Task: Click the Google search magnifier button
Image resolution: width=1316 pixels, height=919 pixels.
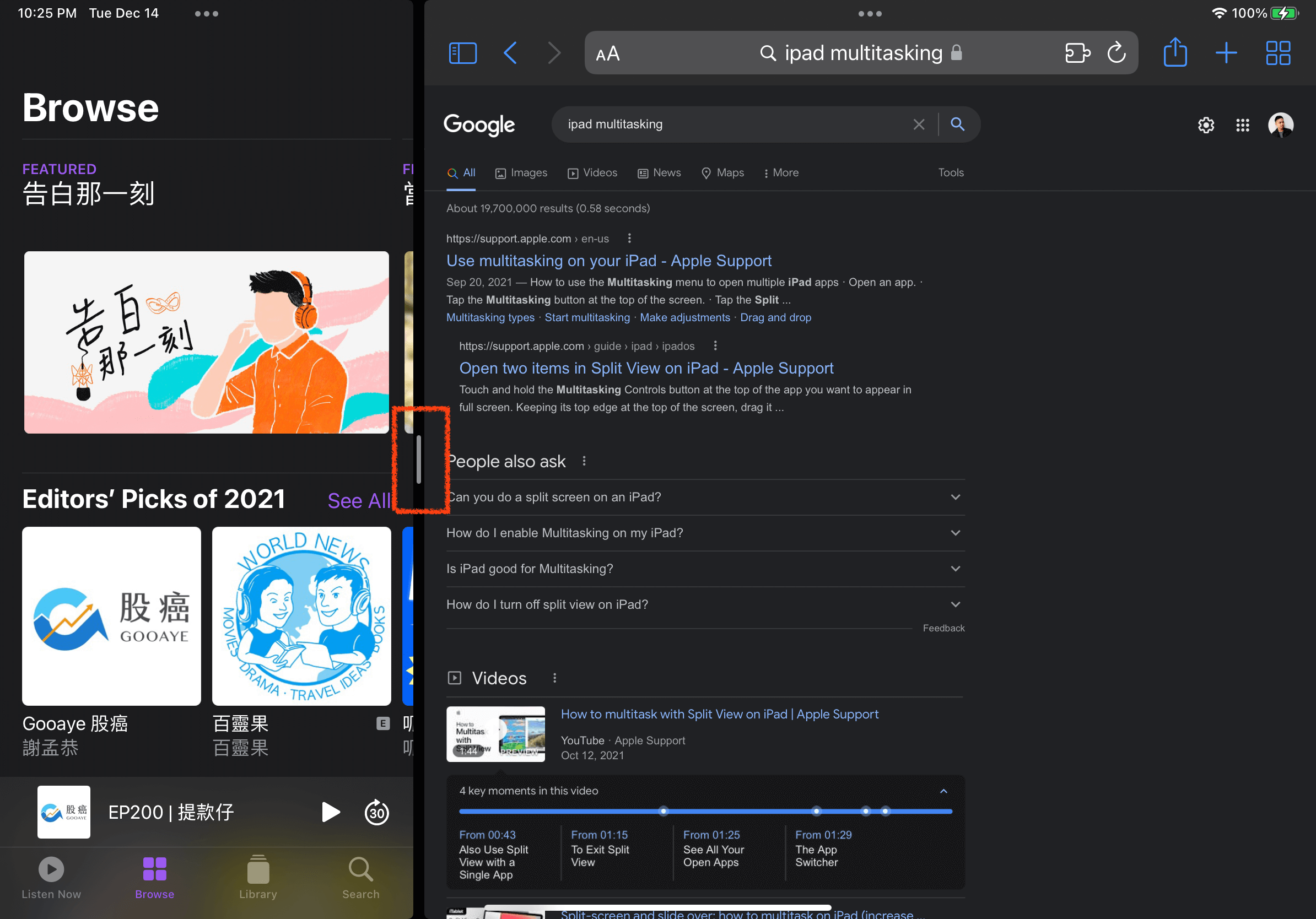Action: pyautogui.click(x=957, y=124)
